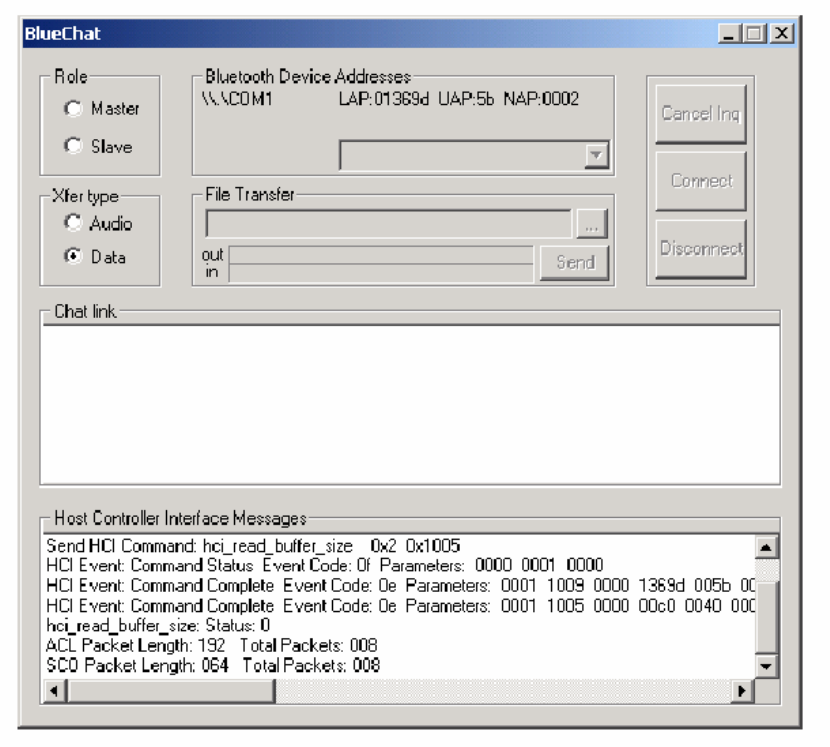The width and height of the screenshot is (830, 747).
Task: Click the HCI messages scroll up arrow
Action: coord(765,547)
